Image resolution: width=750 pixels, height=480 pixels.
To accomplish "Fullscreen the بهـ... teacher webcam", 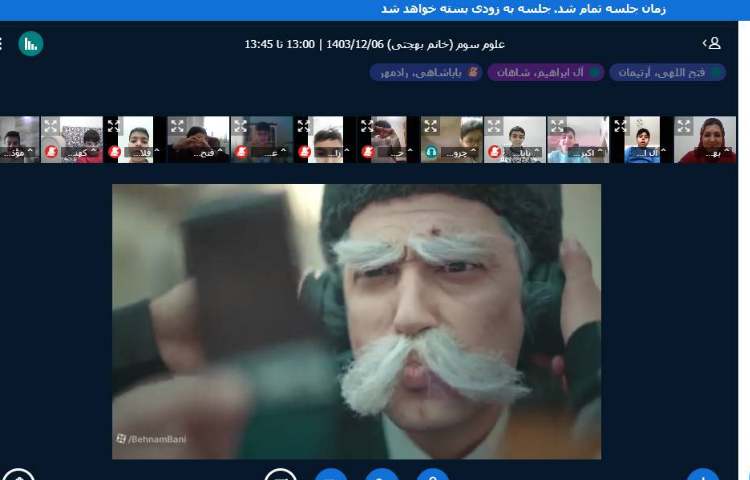I will 684,126.
